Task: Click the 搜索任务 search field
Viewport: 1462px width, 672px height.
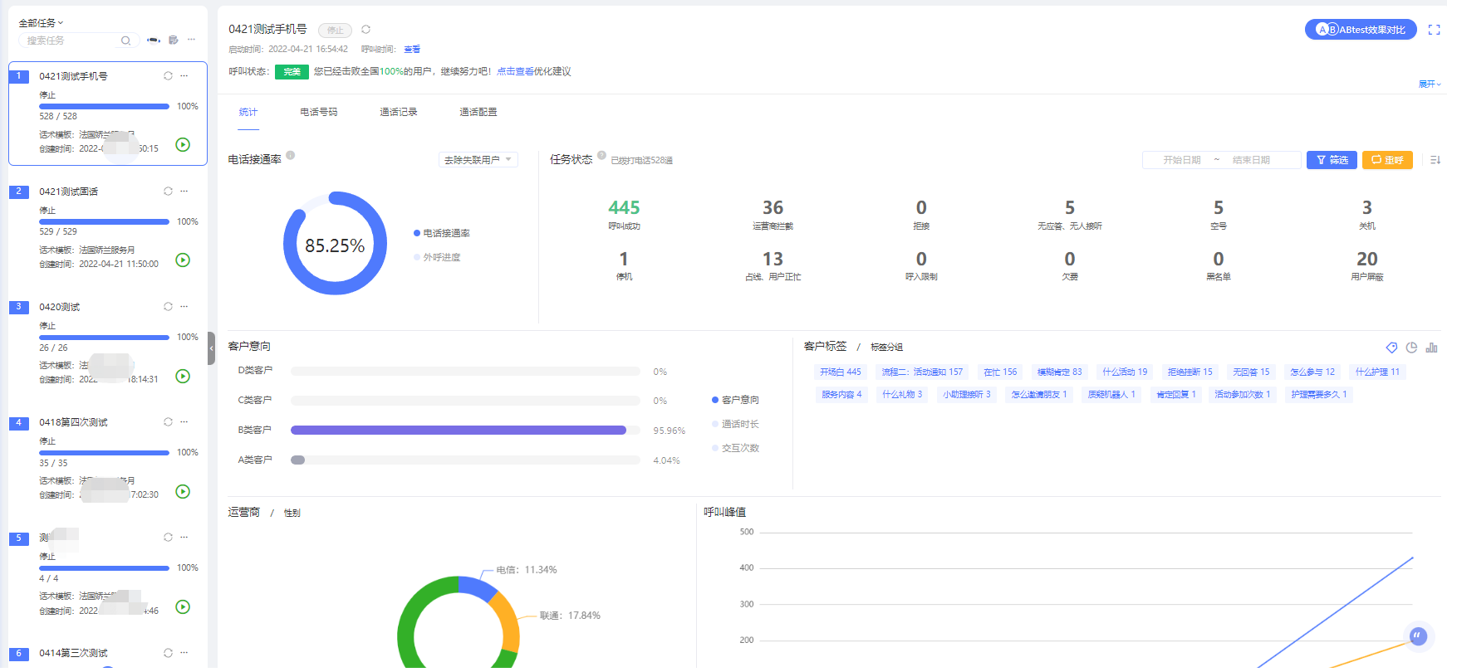Action: coord(70,41)
